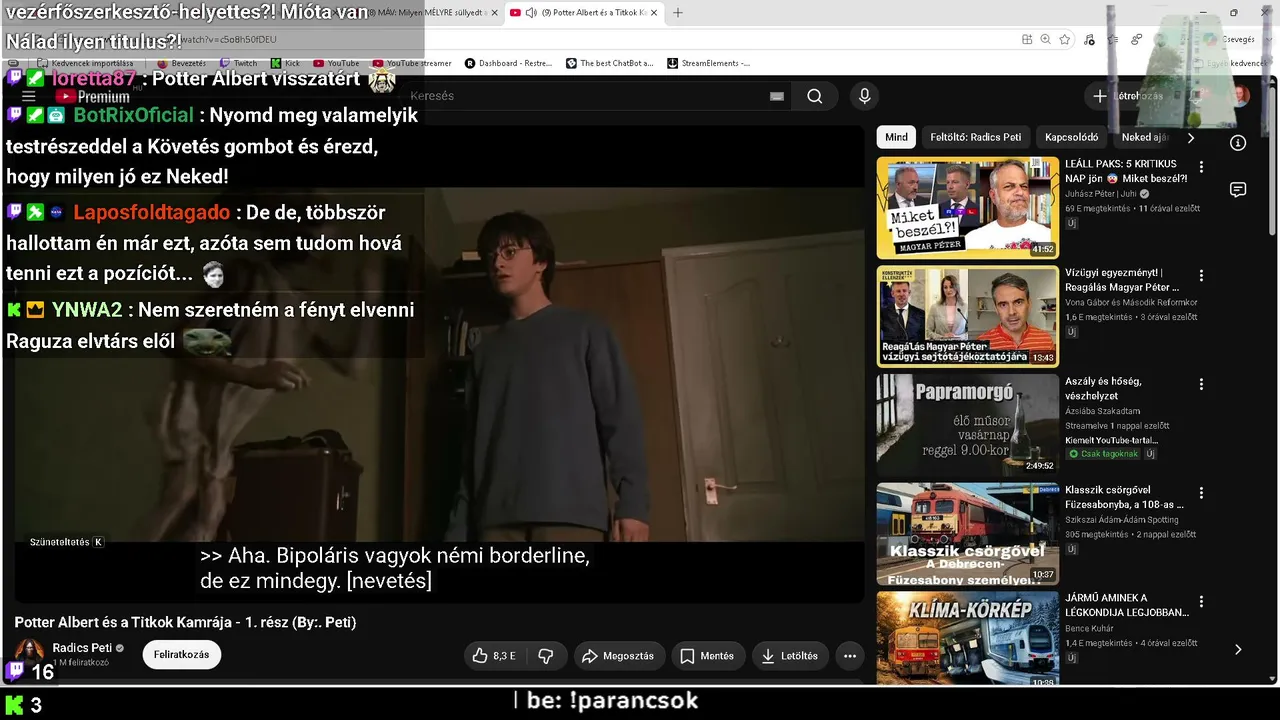Click the YouTube search magnifier button
Viewport: 1280px width, 720px height.
click(815, 96)
